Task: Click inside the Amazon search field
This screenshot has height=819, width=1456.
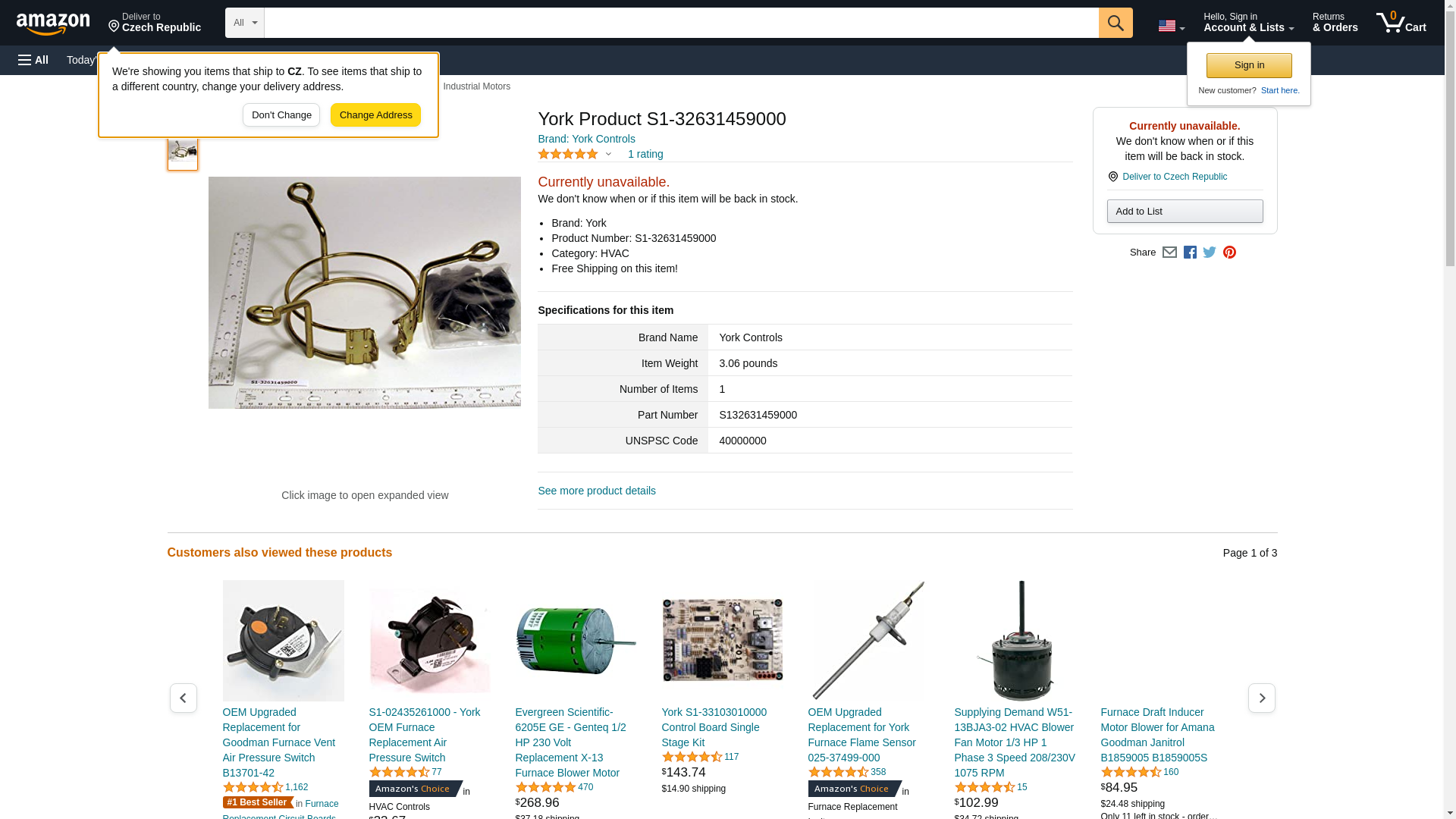Action: tap(681, 23)
